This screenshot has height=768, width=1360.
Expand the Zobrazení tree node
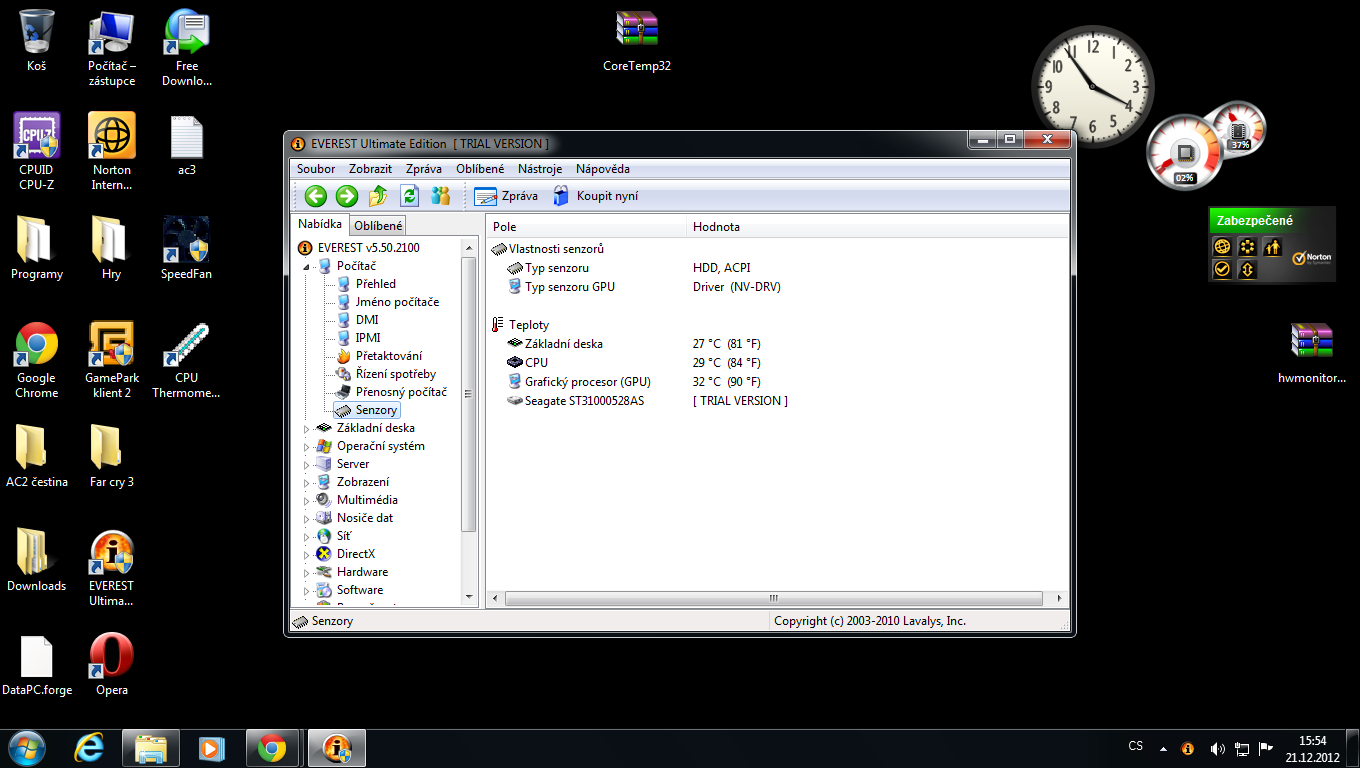(307, 483)
